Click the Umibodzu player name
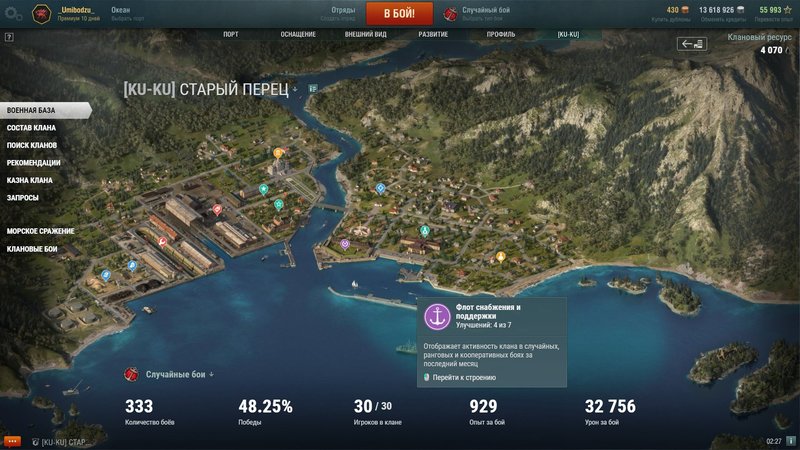Viewport: 800px width, 450px height. click(x=77, y=10)
